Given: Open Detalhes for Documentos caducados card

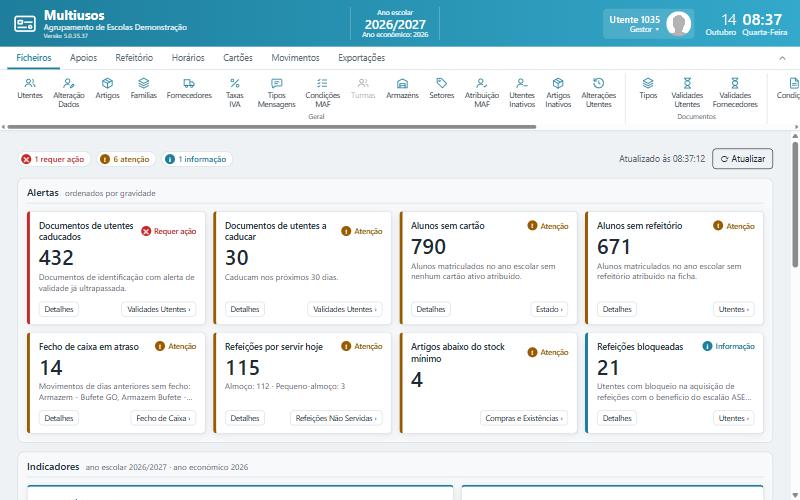Looking at the screenshot, I should click(x=59, y=309).
